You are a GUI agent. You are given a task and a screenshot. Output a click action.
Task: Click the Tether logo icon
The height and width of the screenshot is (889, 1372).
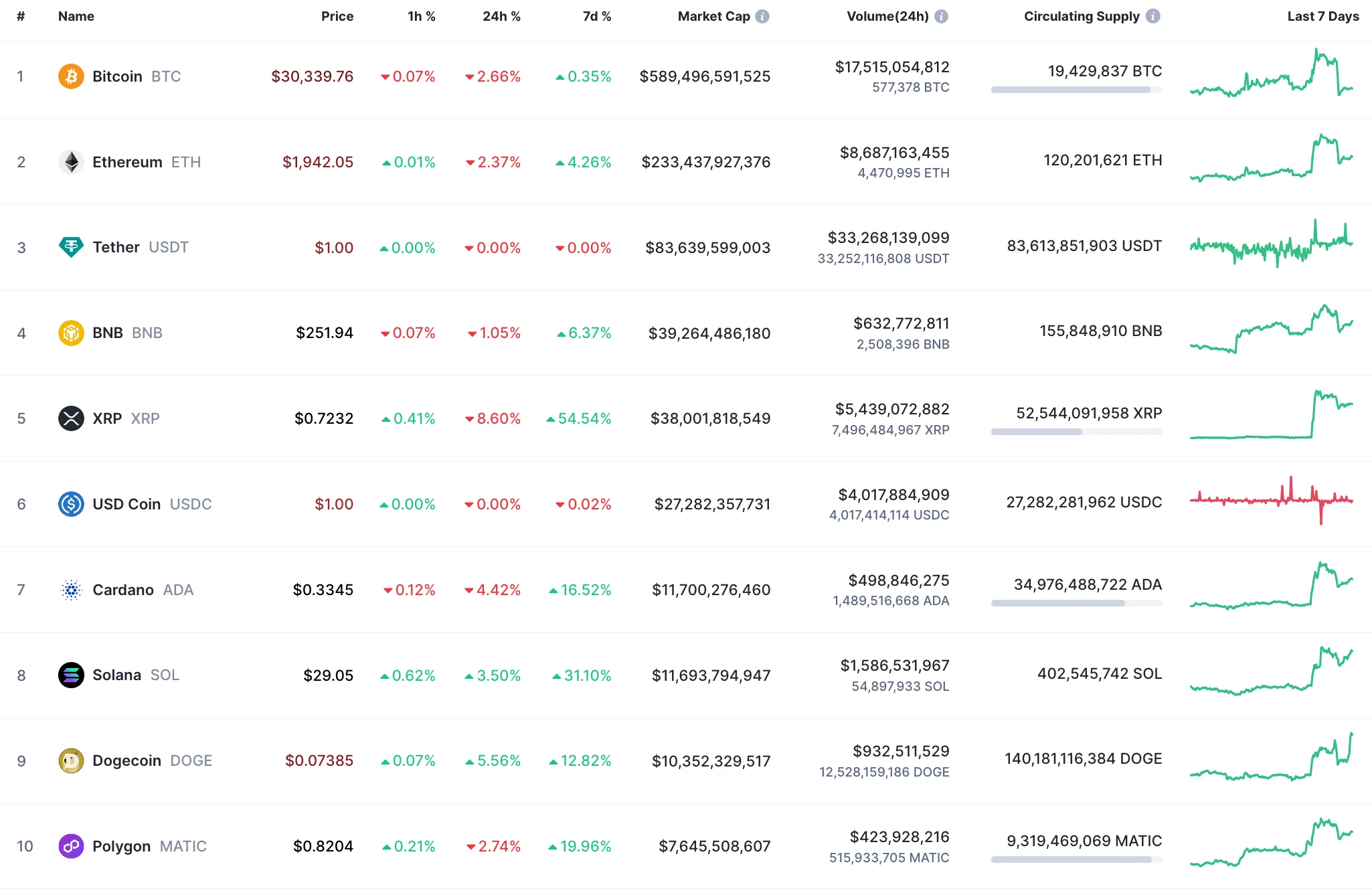[72, 247]
